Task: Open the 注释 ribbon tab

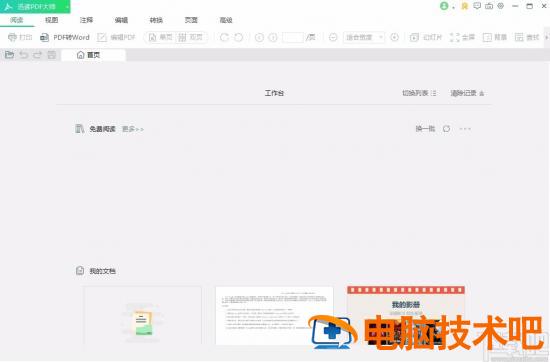Action: [86, 20]
